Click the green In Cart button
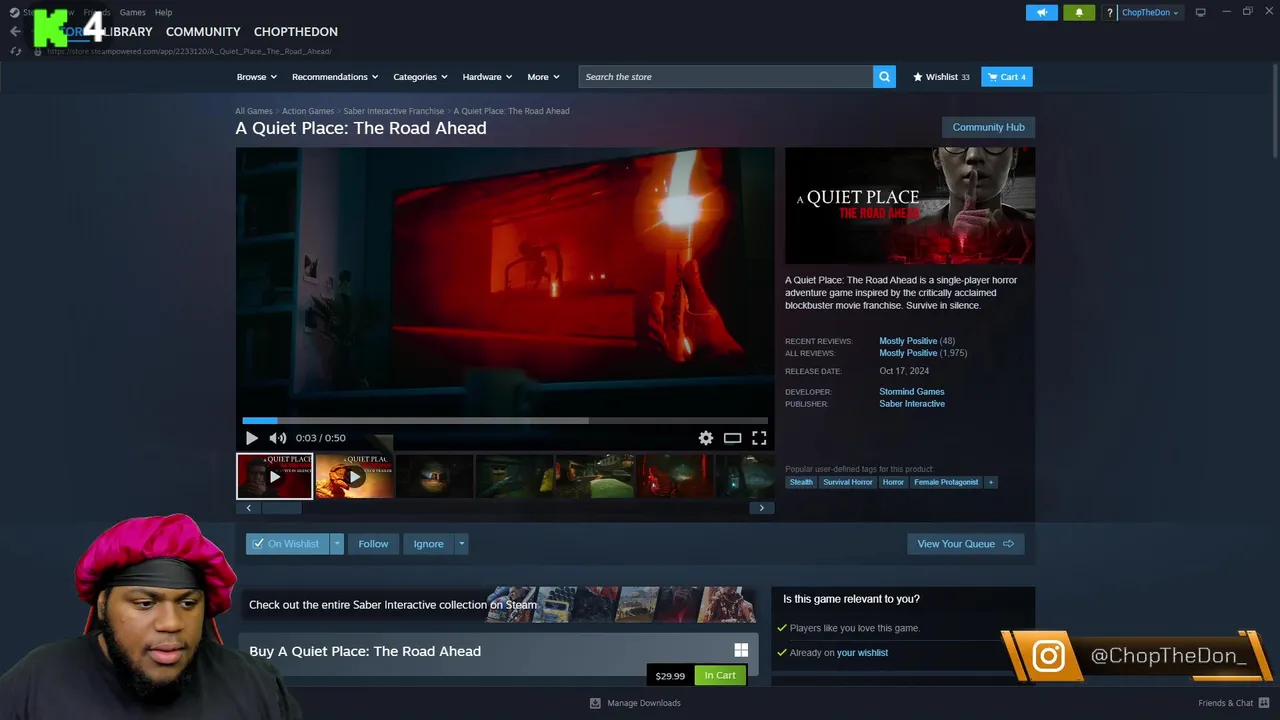This screenshot has width=1280, height=720. [720, 676]
